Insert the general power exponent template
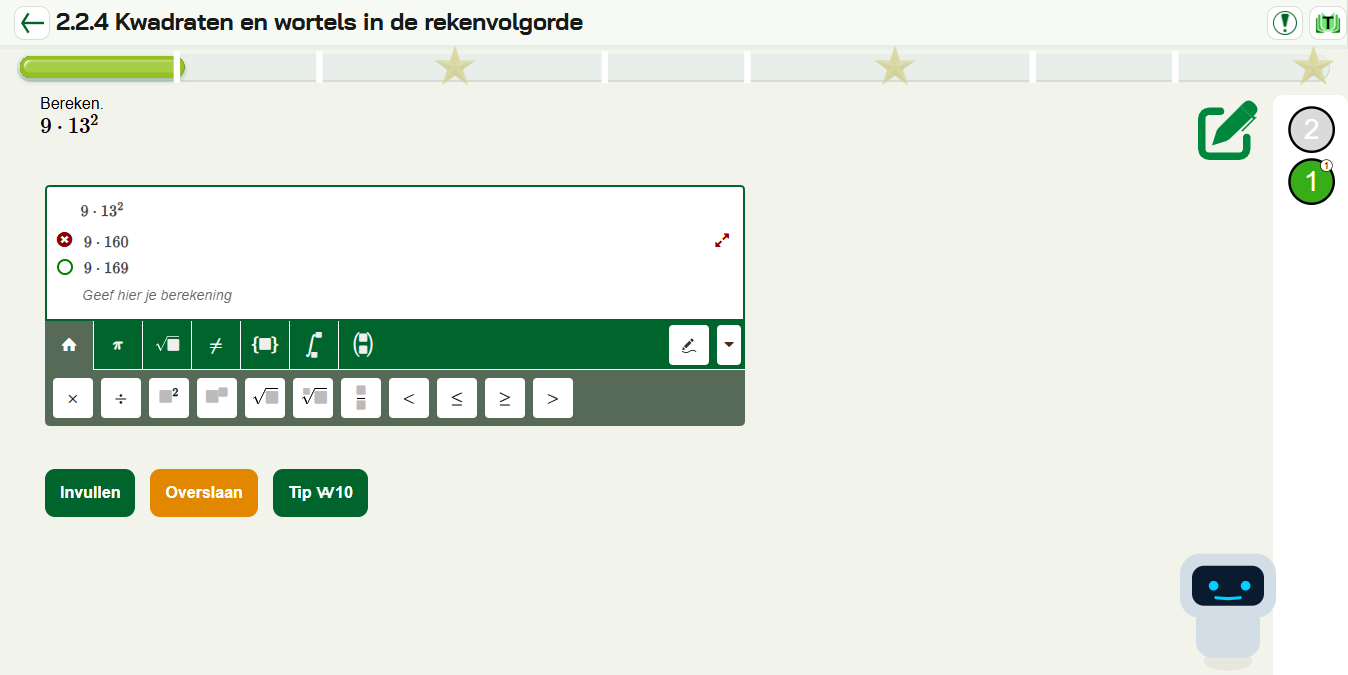 217,398
